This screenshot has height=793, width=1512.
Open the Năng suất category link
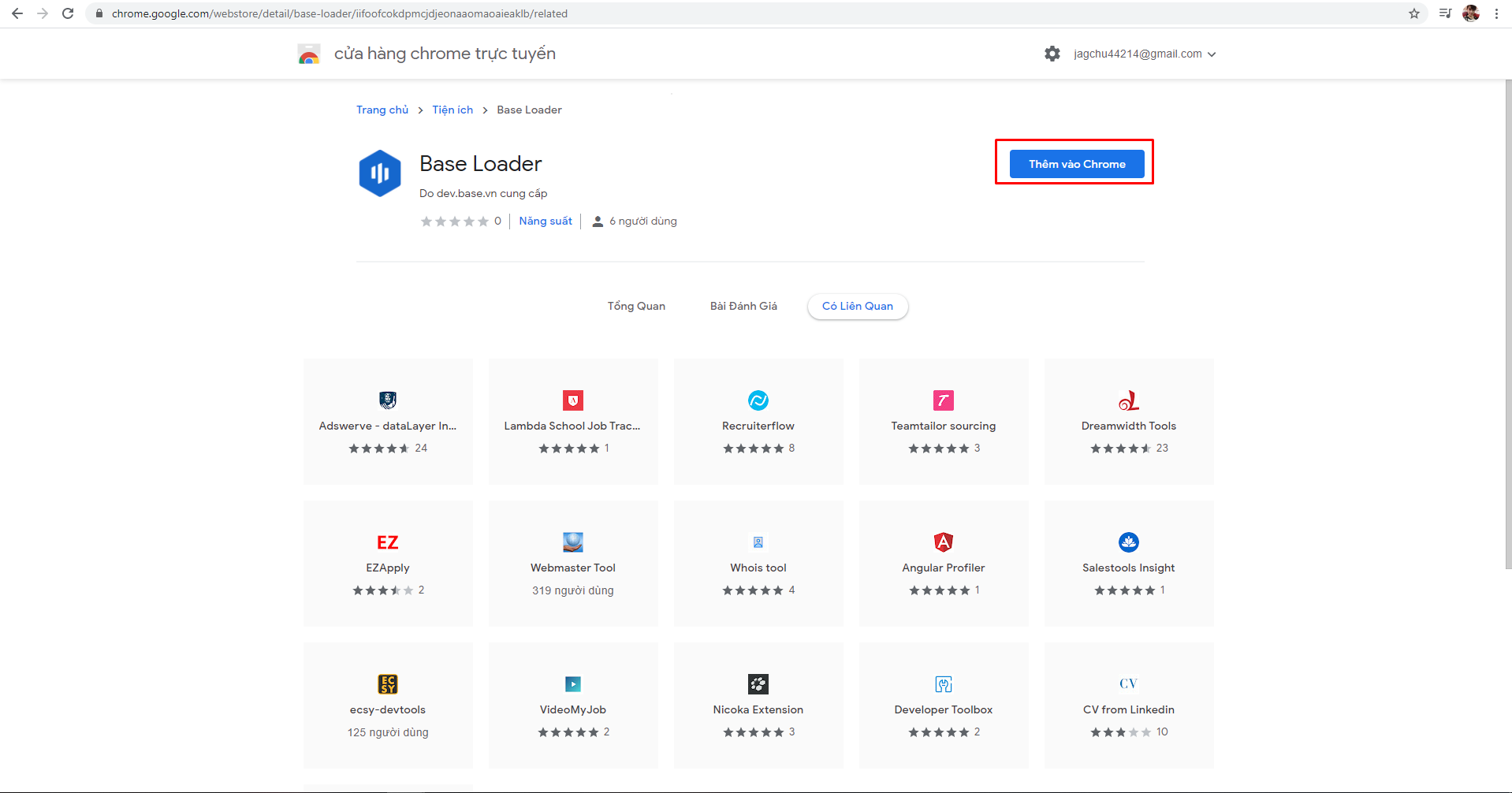click(546, 221)
